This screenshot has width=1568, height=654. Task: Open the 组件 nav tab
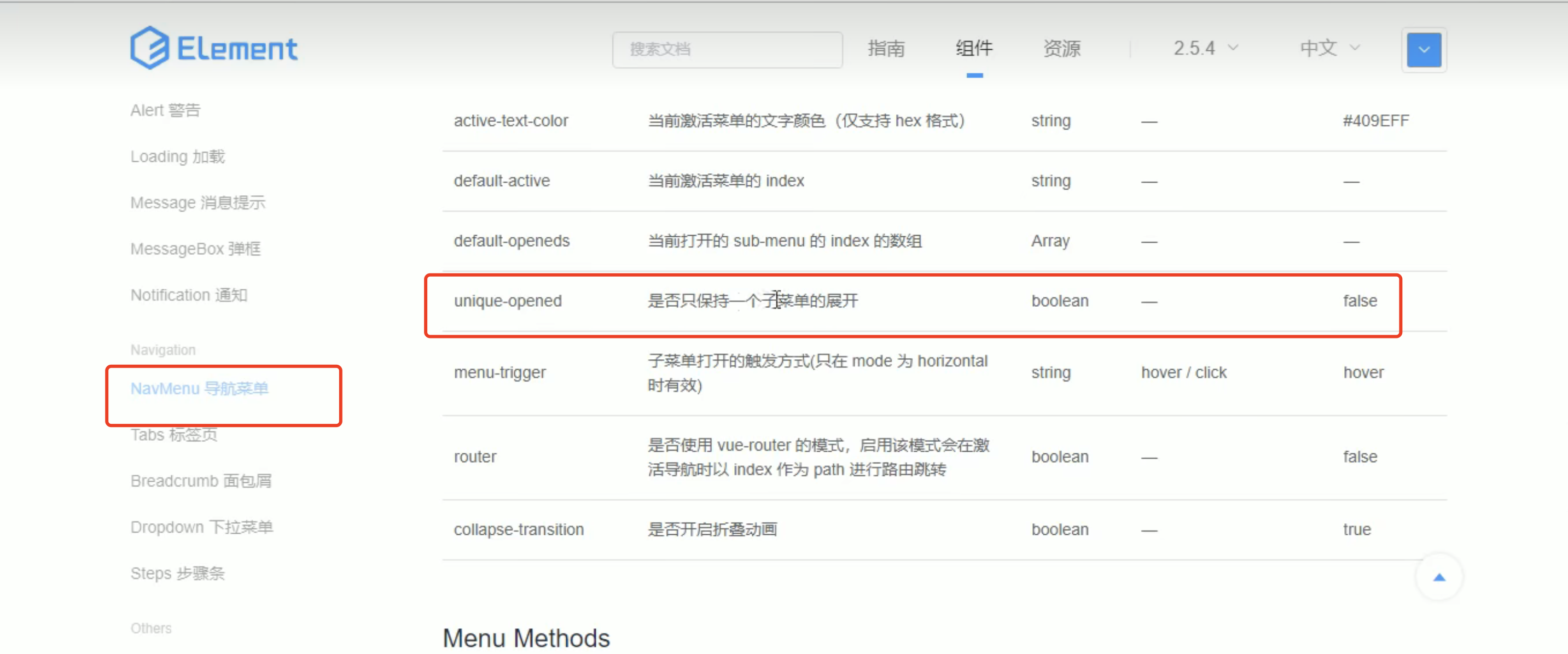974,48
